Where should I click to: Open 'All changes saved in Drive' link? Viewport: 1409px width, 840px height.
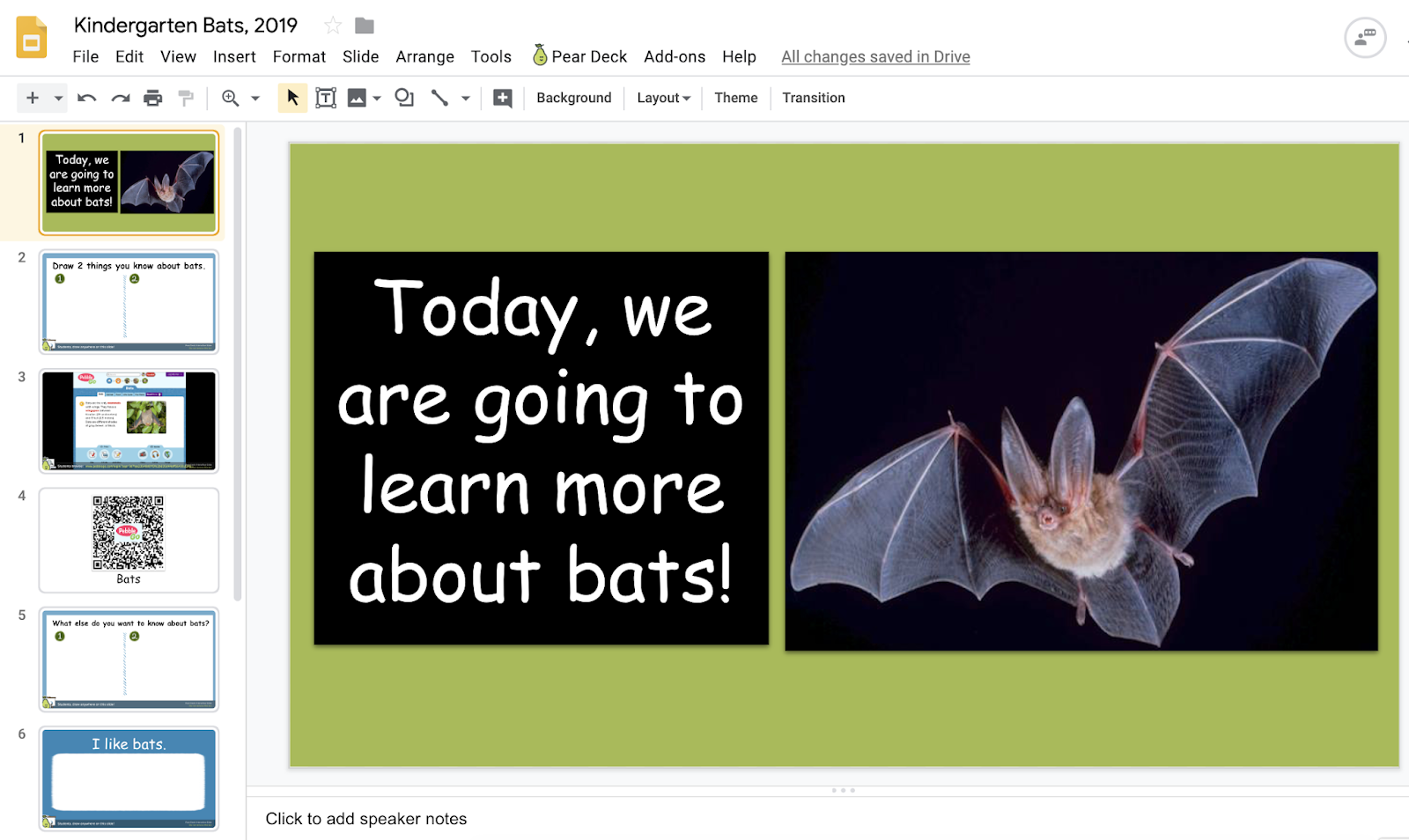875,56
